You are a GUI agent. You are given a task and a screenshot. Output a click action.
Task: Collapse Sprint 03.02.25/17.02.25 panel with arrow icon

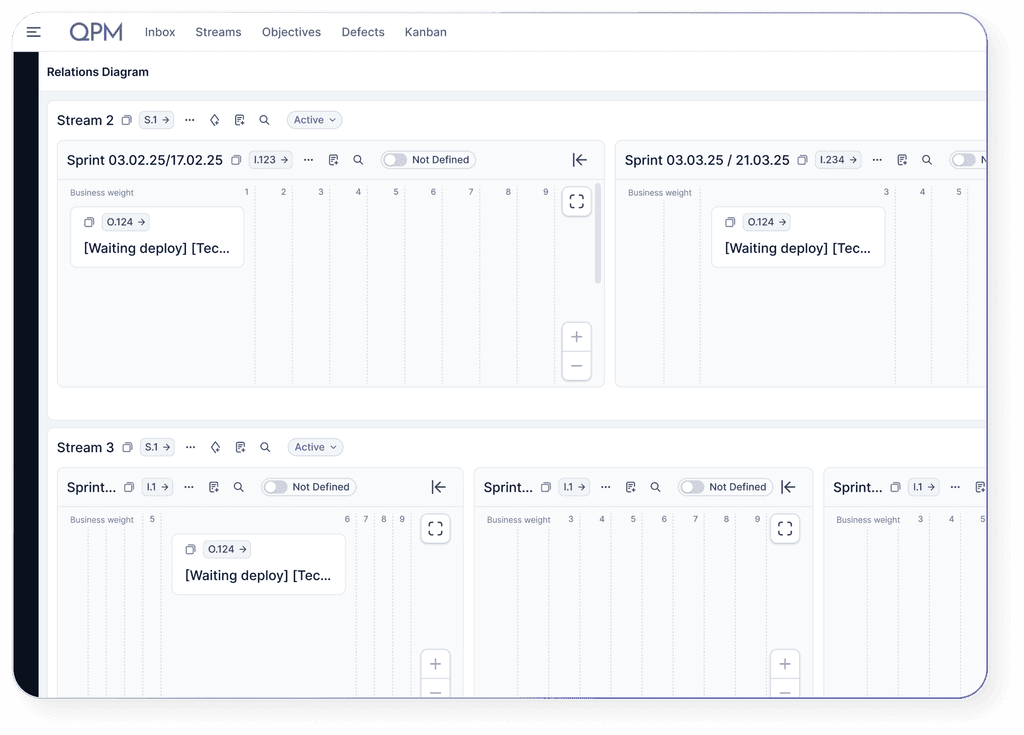(x=579, y=160)
